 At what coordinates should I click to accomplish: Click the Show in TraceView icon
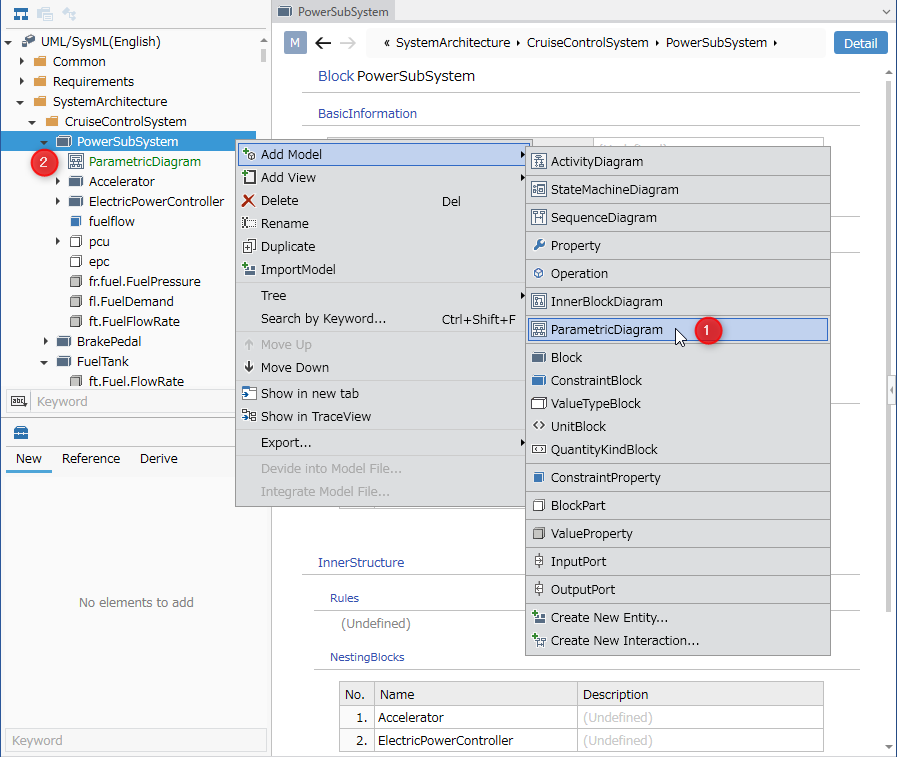[248, 416]
